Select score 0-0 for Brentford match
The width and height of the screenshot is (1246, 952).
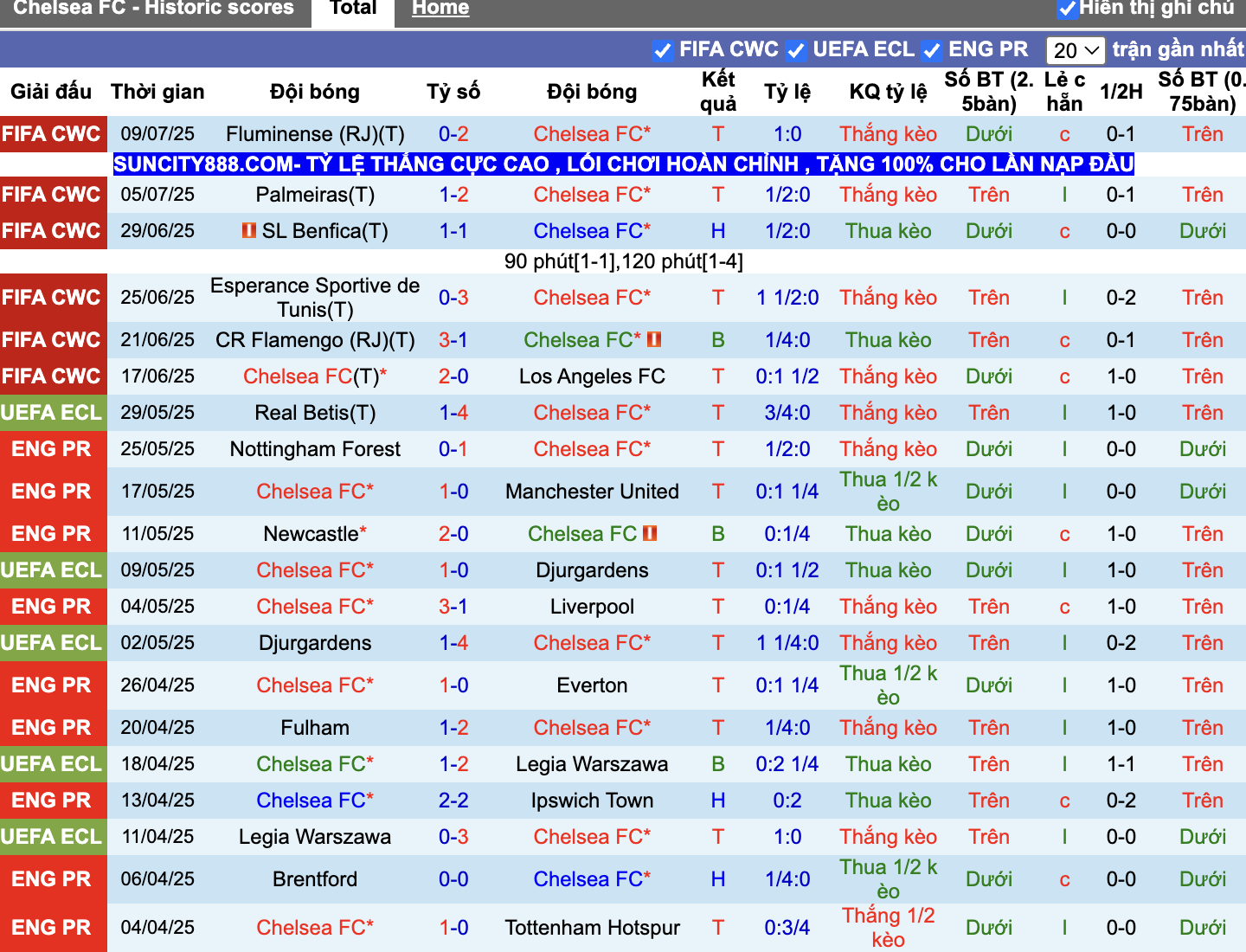point(453,879)
